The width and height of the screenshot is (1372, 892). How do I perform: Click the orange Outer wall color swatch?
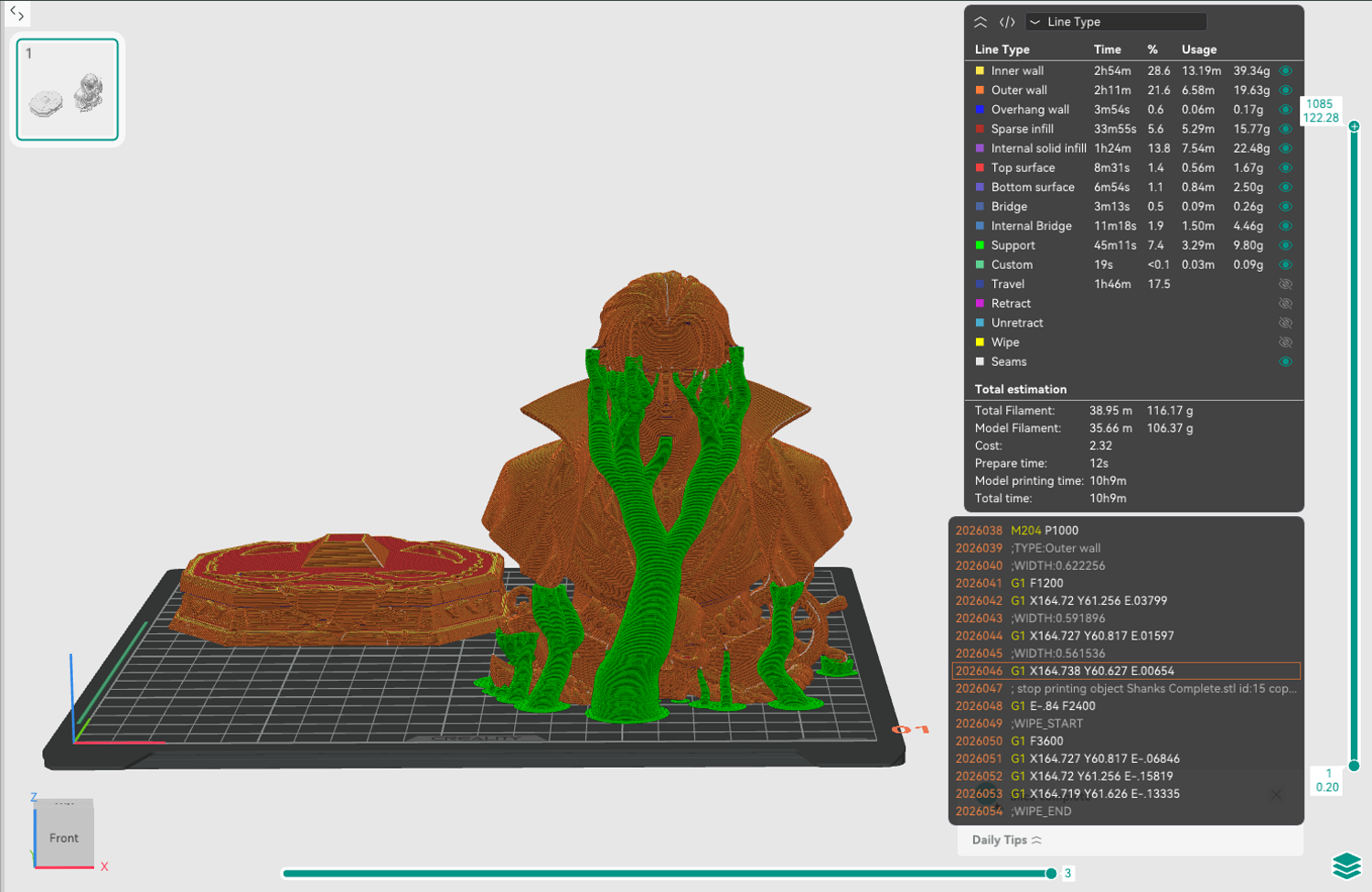click(980, 90)
